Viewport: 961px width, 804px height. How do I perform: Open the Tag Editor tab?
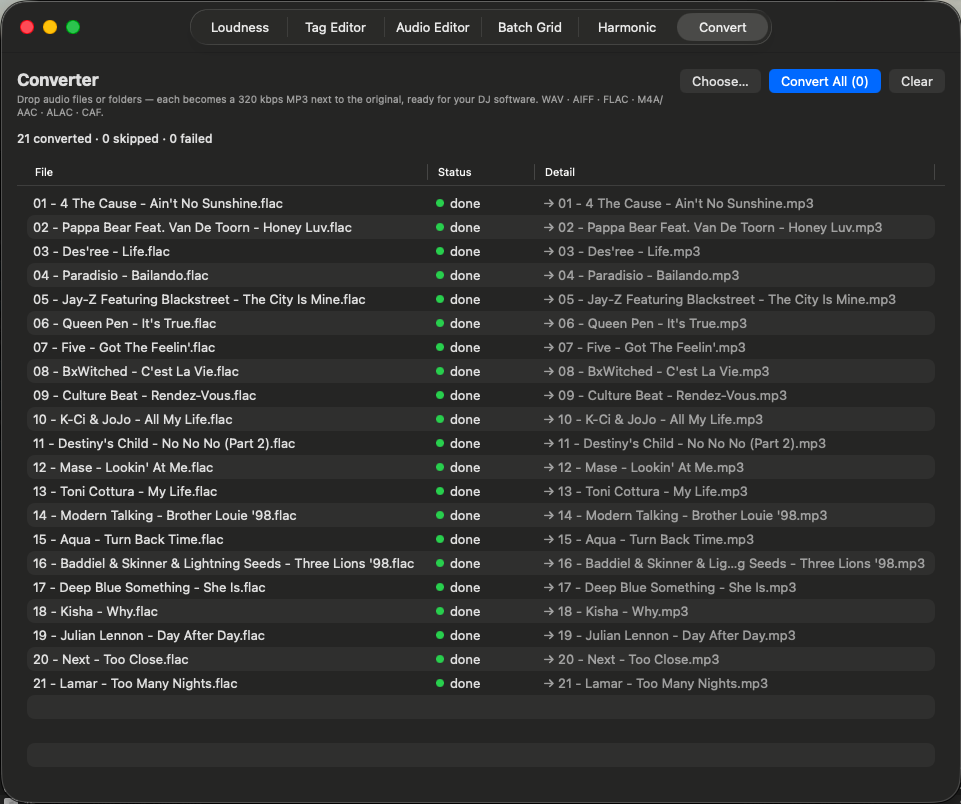(335, 28)
